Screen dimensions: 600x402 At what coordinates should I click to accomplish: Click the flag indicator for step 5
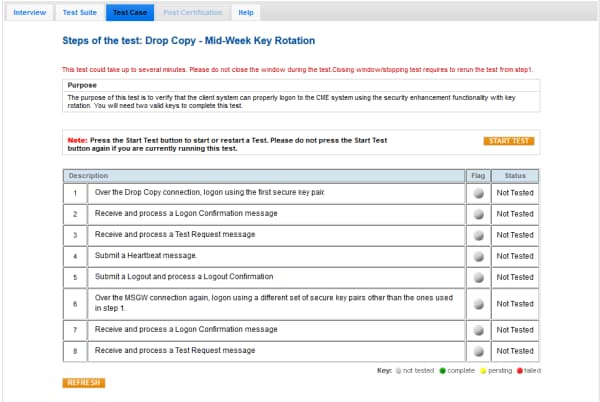pos(478,277)
